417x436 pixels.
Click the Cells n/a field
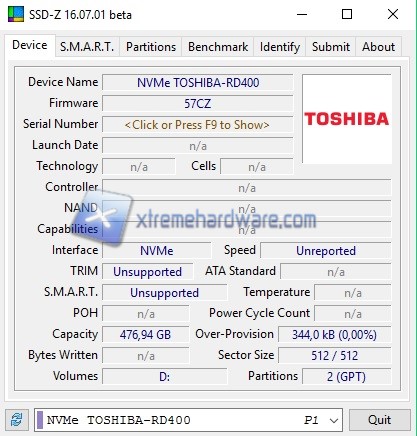point(257,167)
